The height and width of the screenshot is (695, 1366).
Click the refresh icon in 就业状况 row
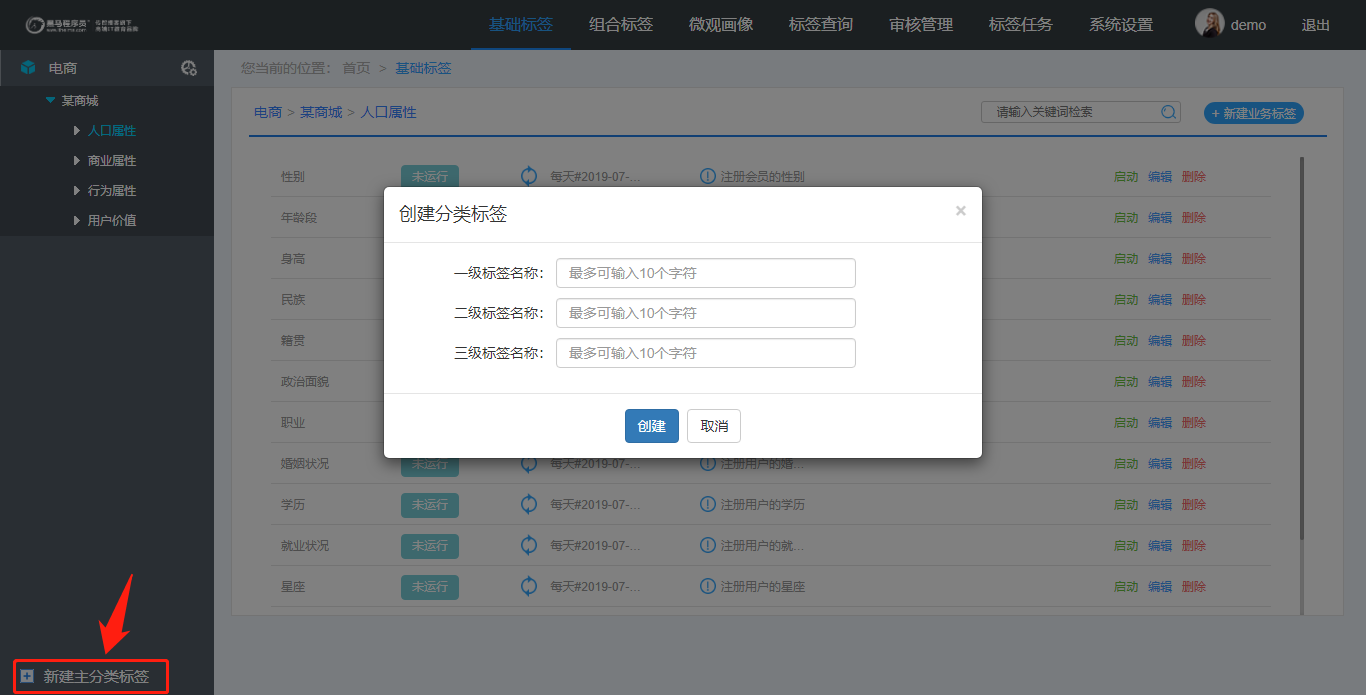point(529,545)
